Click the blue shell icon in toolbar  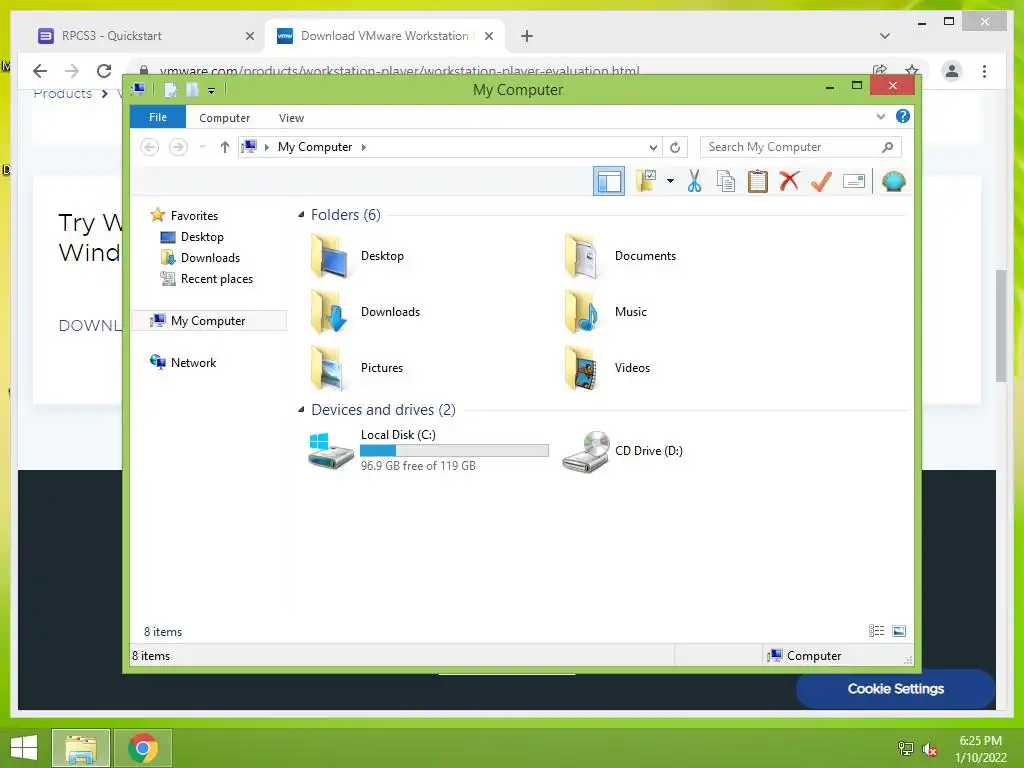893,181
